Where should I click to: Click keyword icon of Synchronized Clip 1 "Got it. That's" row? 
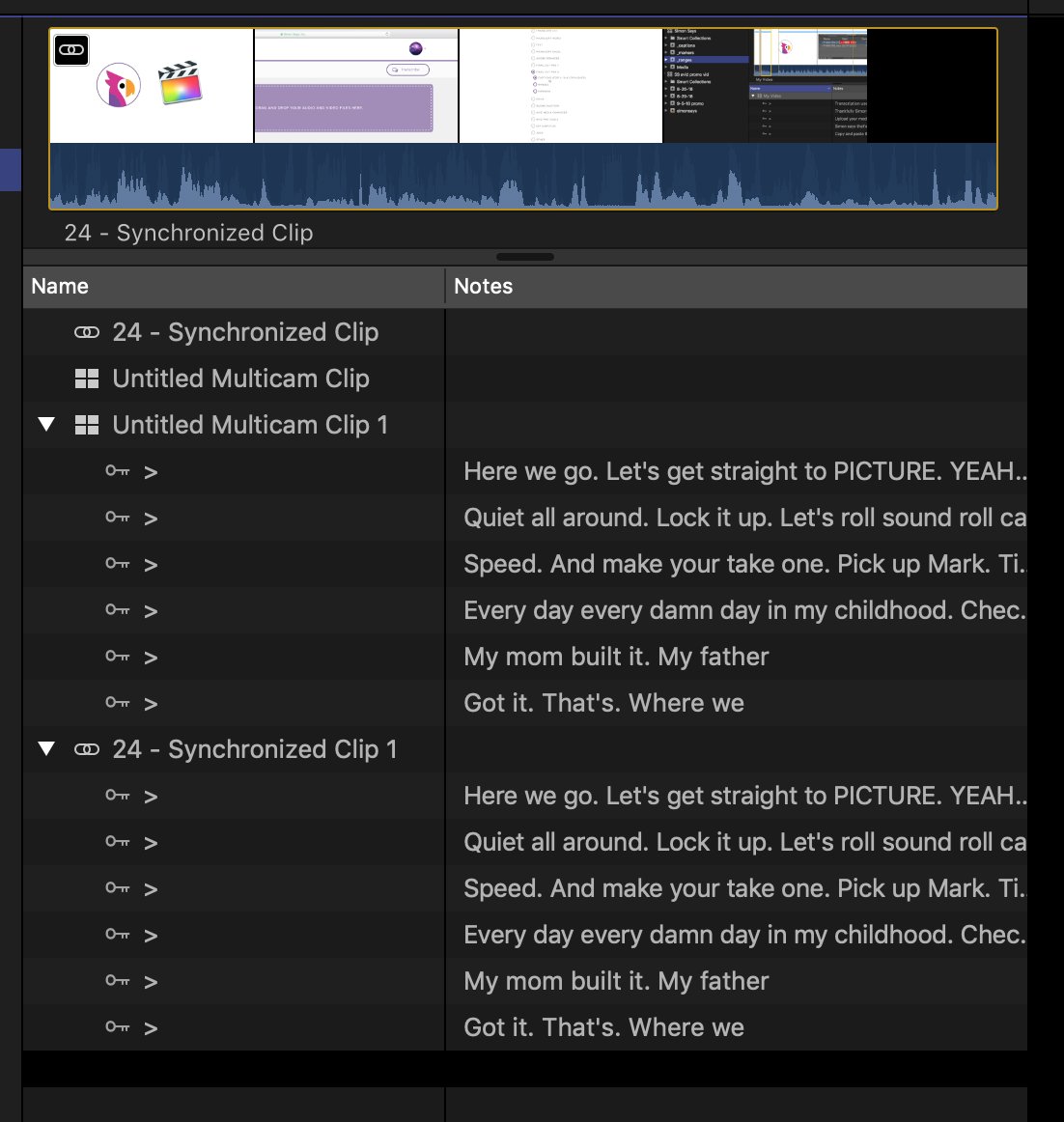tap(118, 1026)
